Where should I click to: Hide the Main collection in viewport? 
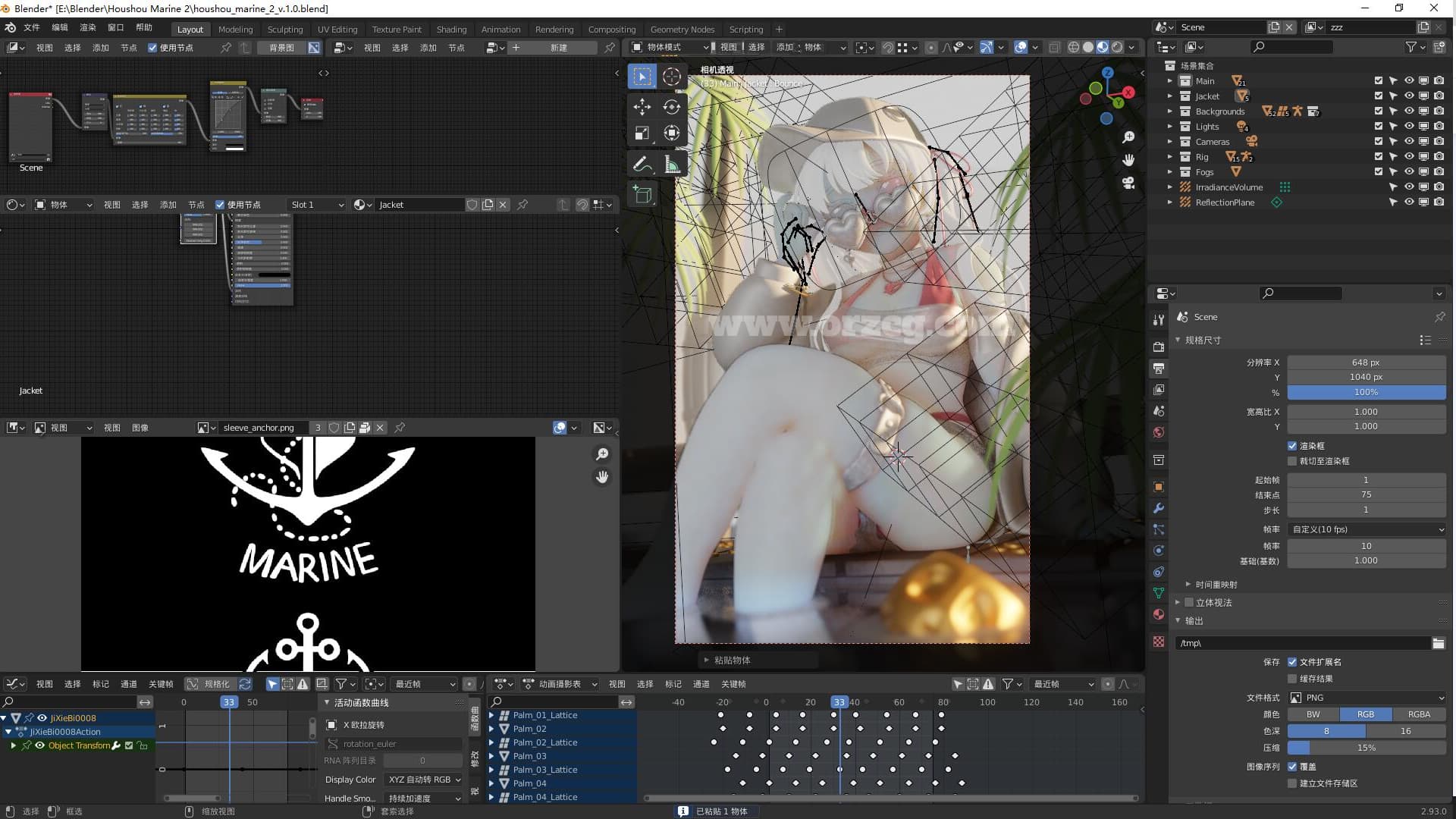pyautogui.click(x=1408, y=81)
